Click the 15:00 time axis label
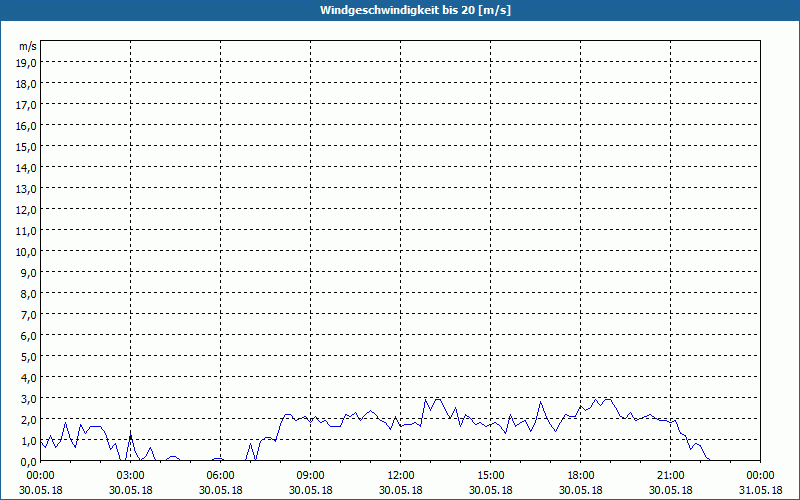Viewport: 800px width, 500px height. click(x=491, y=476)
